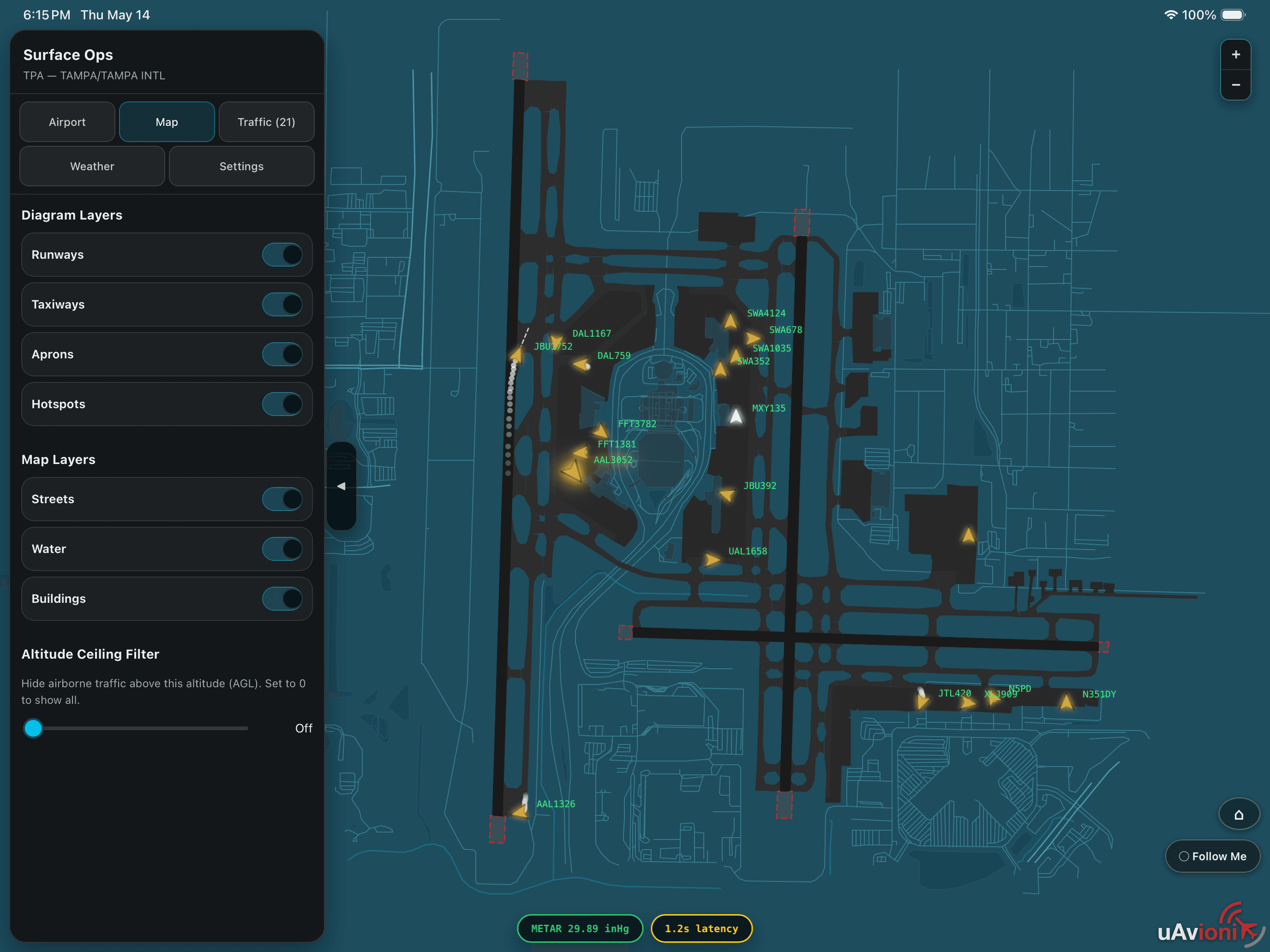Collapse the side panel with arrow handle
This screenshot has width=1270, height=952.
tap(341, 486)
